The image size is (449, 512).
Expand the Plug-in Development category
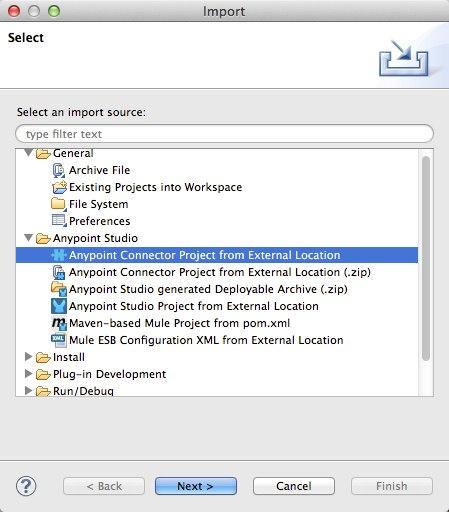click(x=29, y=374)
